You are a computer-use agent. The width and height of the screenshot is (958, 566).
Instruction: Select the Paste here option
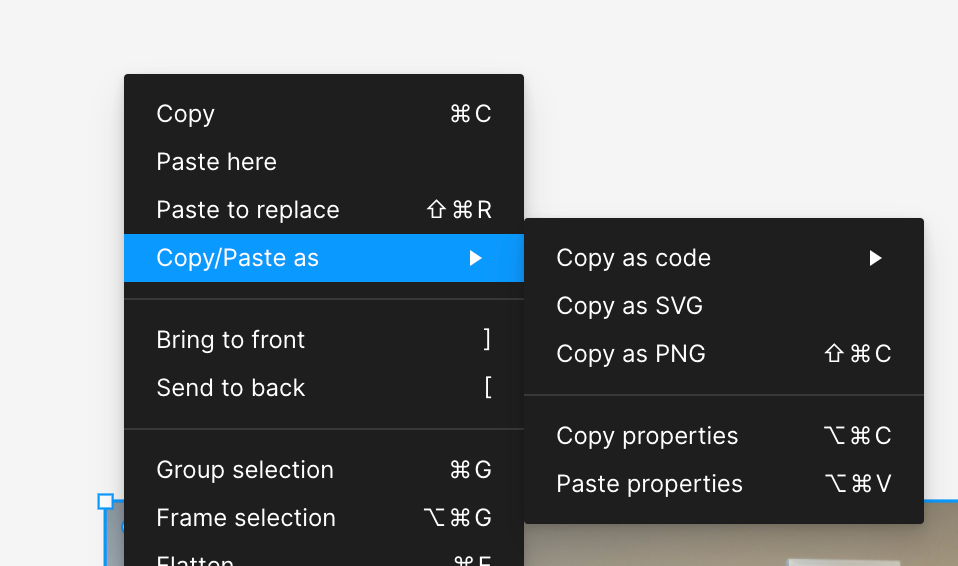(x=216, y=162)
